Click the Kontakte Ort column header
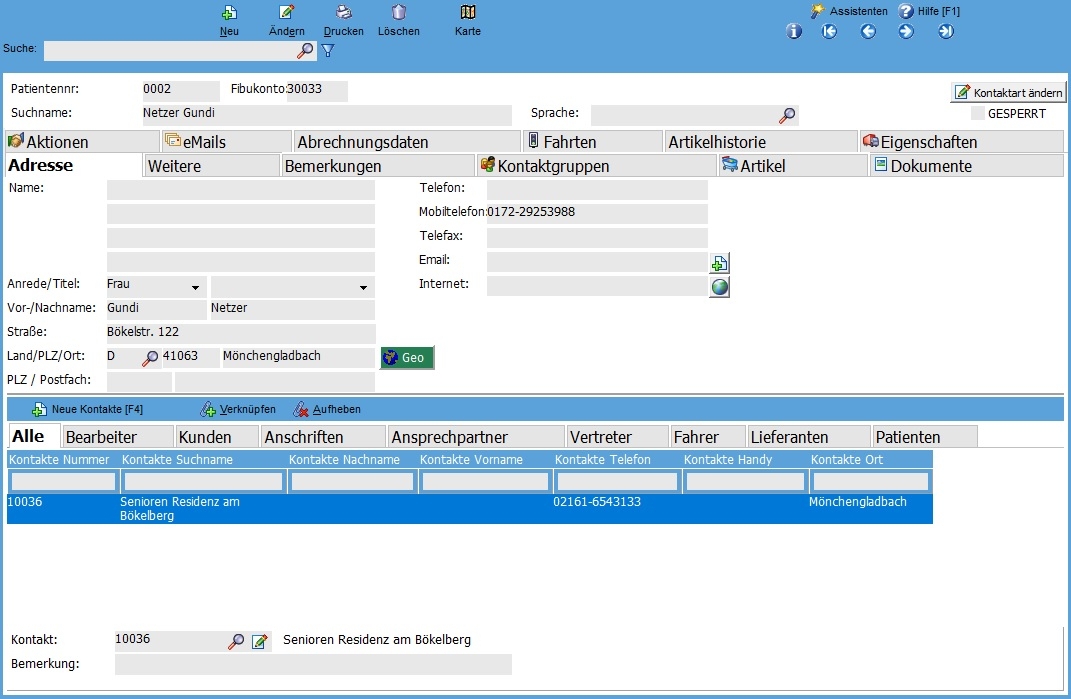This screenshot has width=1071, height=699. [870, 460]
